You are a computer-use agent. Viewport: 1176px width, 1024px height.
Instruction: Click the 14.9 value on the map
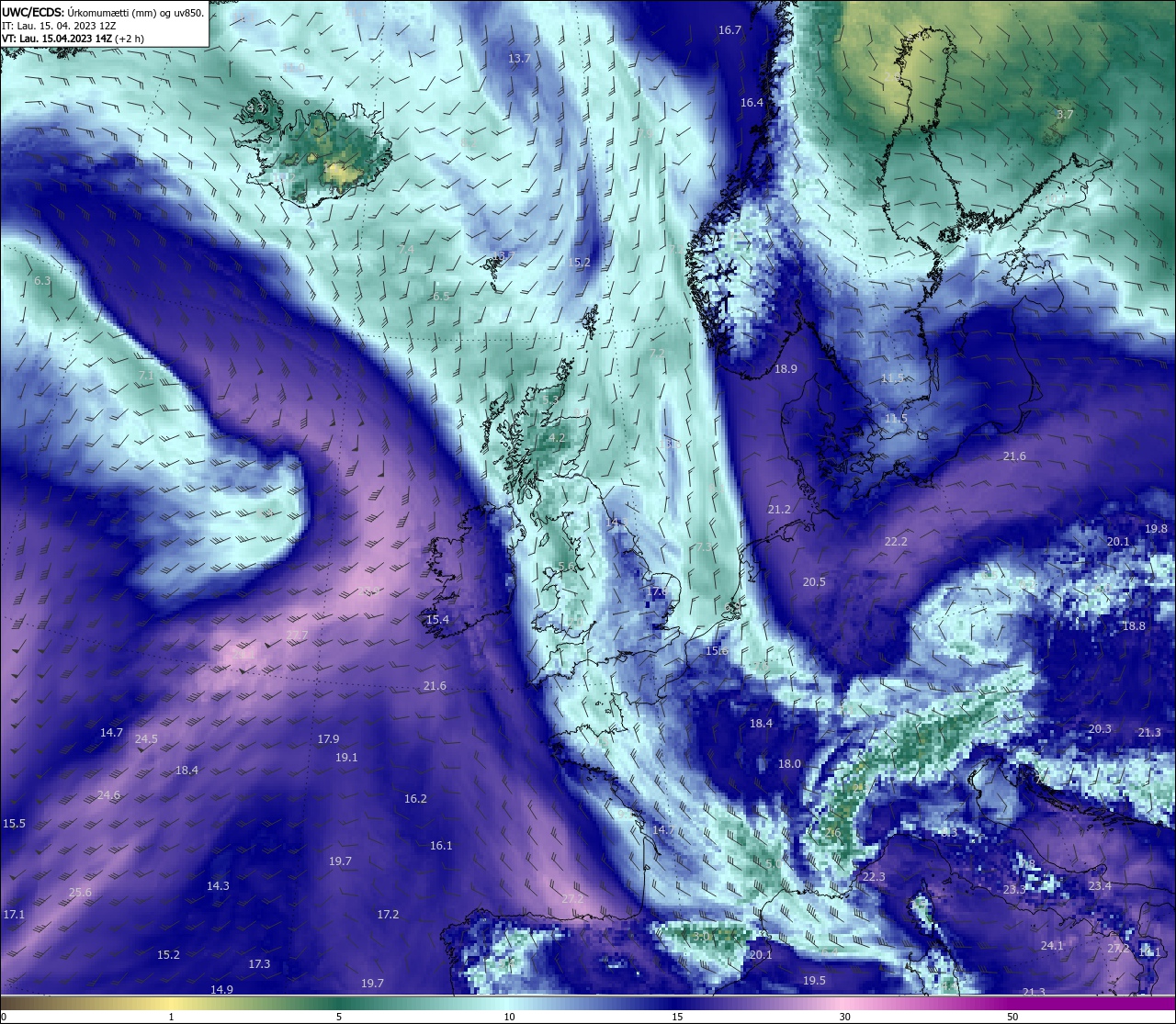click(x=221, y=990)
